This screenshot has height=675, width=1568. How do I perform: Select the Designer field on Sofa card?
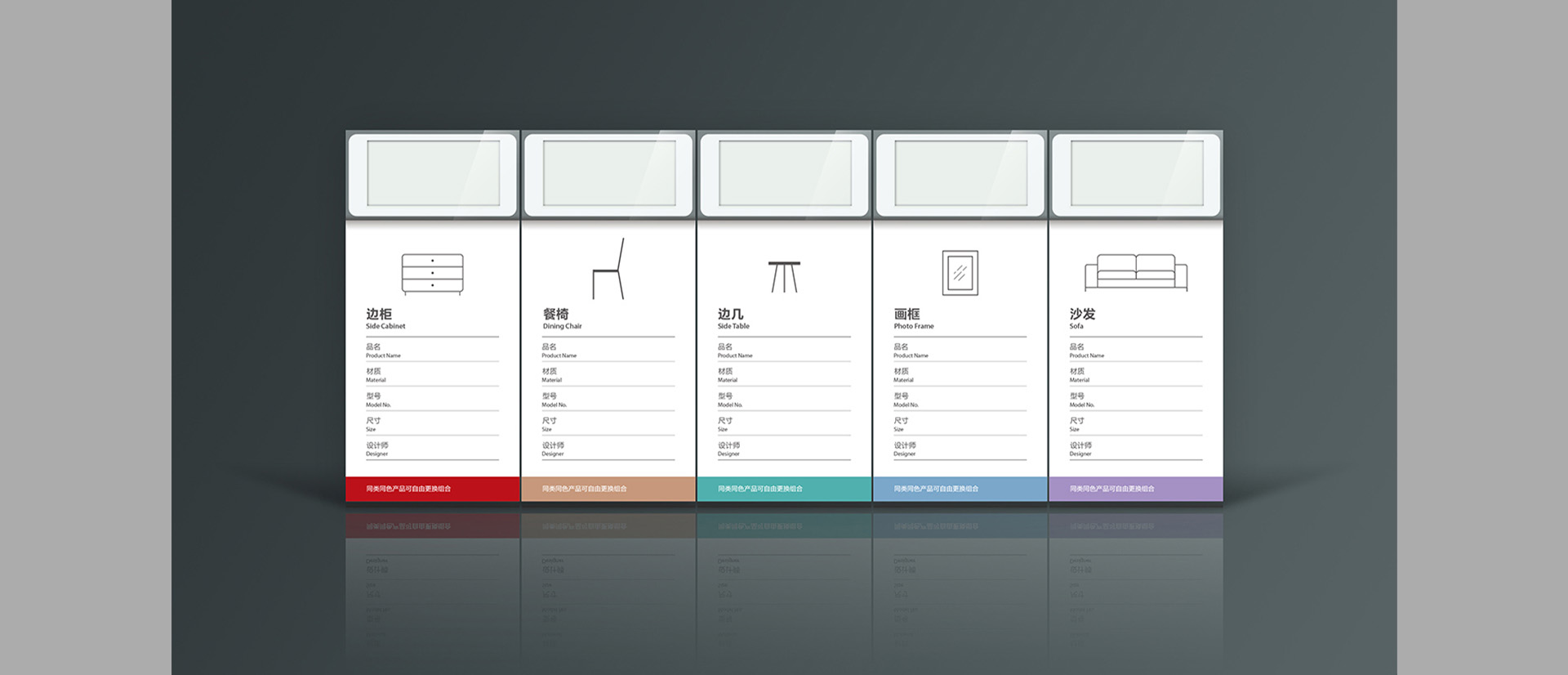coord(1135,449)
